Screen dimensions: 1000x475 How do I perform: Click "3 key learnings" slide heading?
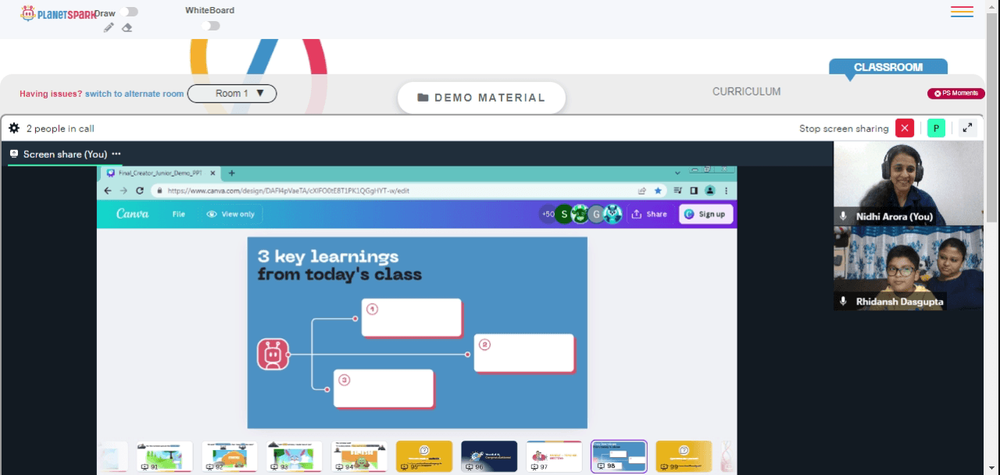tap(328, 257)
